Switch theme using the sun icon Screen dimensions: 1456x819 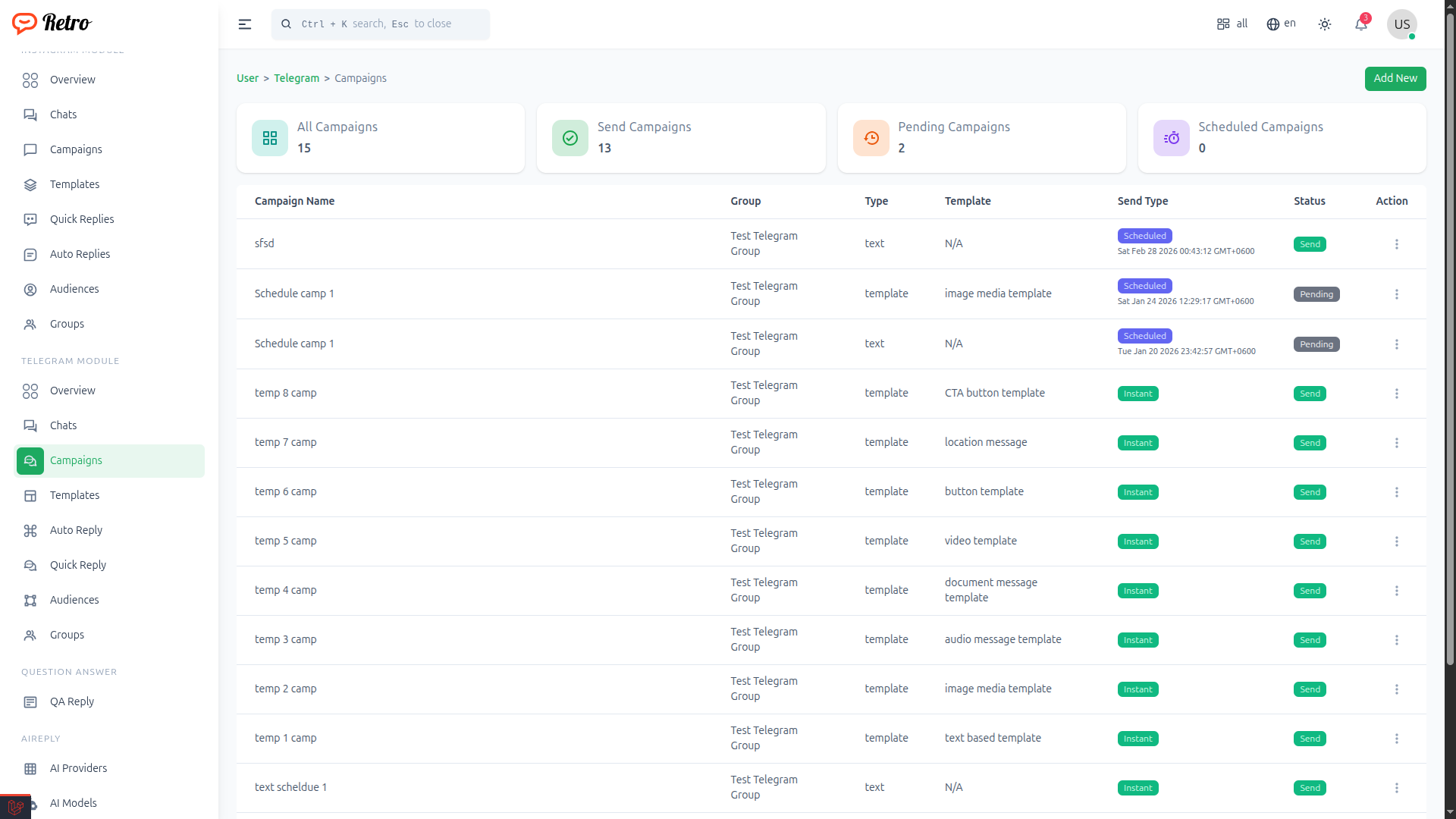[x=1324, y=24]
